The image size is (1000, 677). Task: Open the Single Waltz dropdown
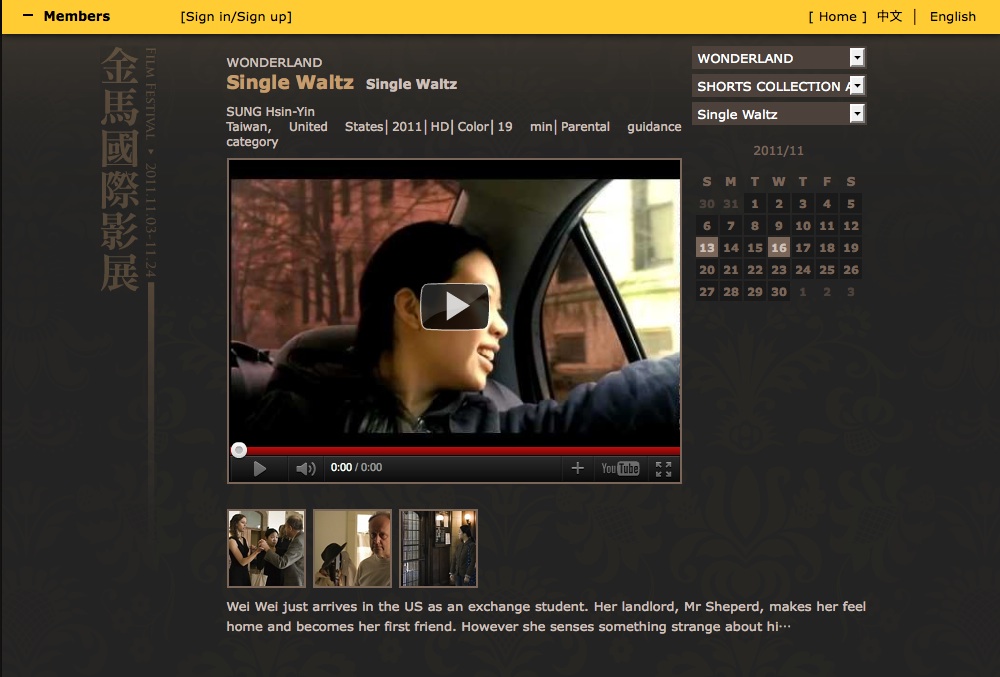pyautogui.click(x=779, y=114)
